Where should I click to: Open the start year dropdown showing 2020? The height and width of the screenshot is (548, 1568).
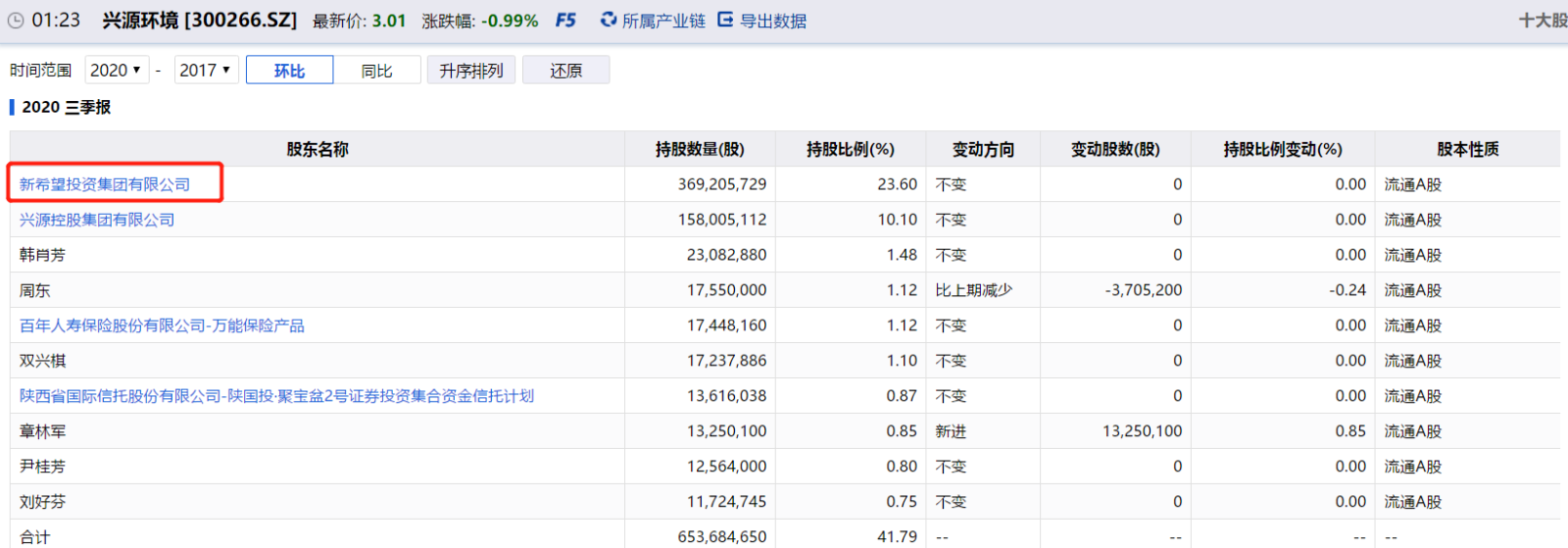[x=117, y=70]
